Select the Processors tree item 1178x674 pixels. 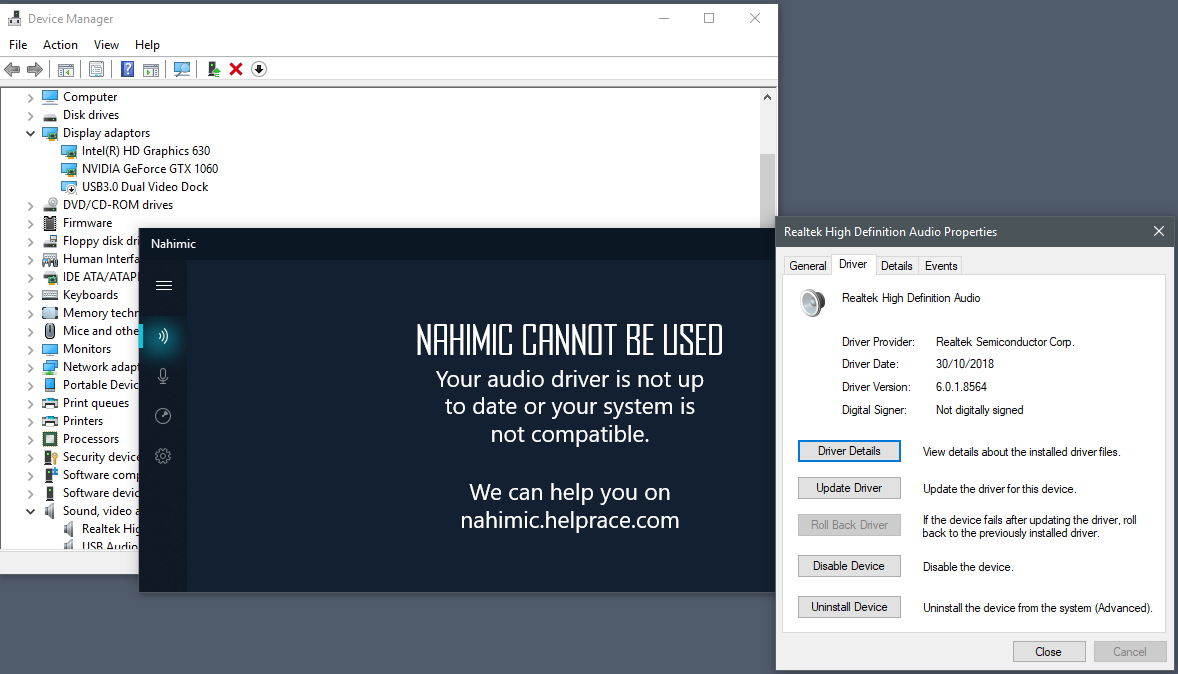click(91, 440)
